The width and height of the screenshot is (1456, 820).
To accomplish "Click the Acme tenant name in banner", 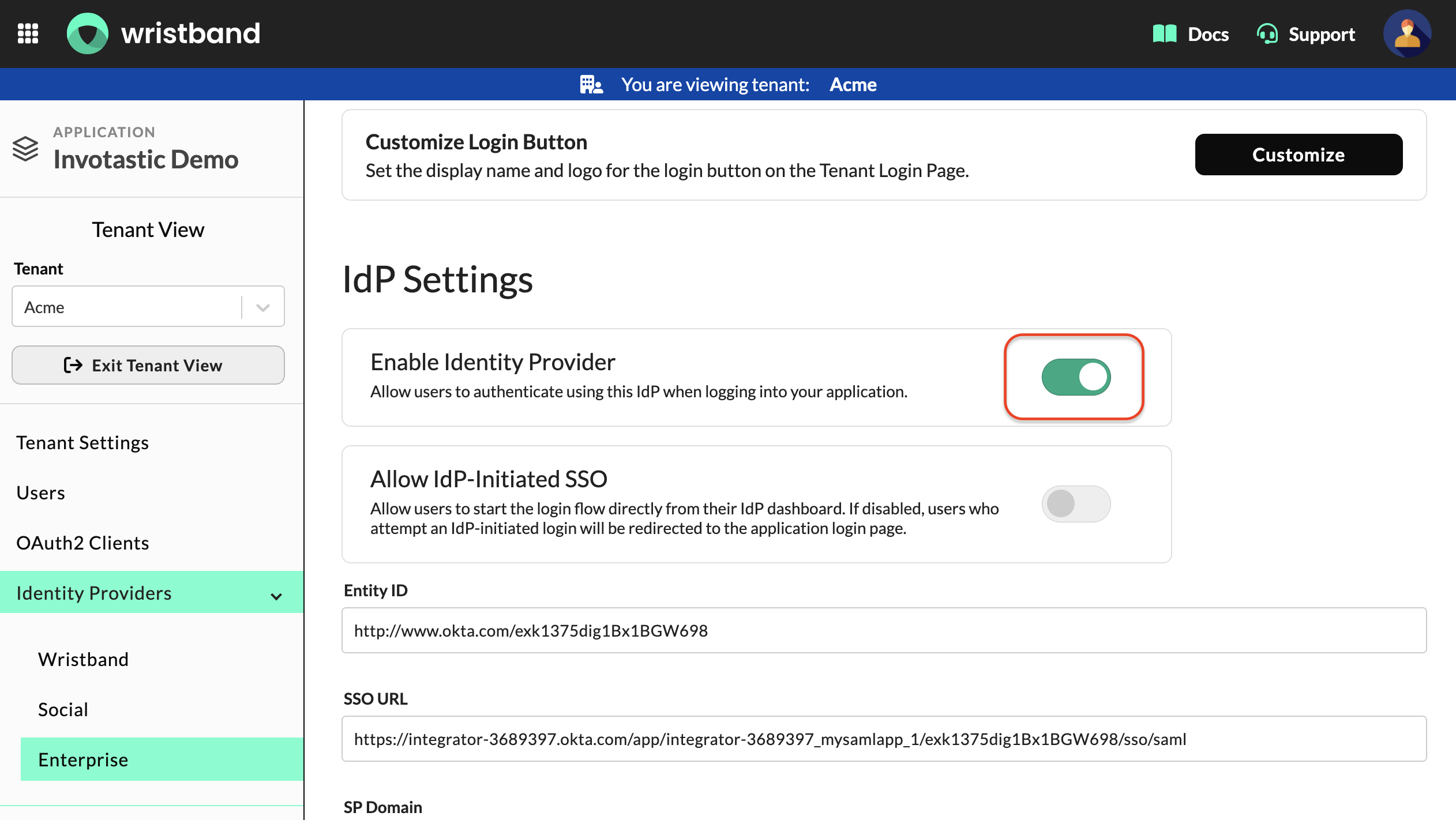I will pos(853,84).
